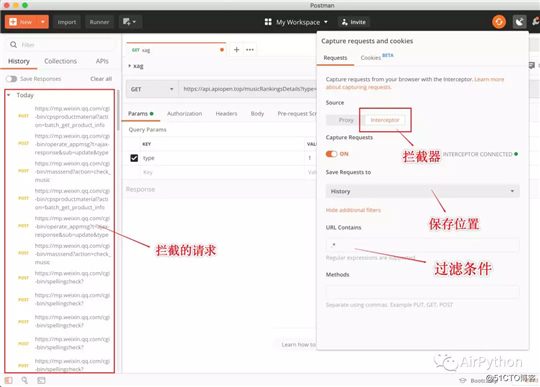Open the GET method dropdown
This screenshot has height=387, width=540.
click(152, 89)
